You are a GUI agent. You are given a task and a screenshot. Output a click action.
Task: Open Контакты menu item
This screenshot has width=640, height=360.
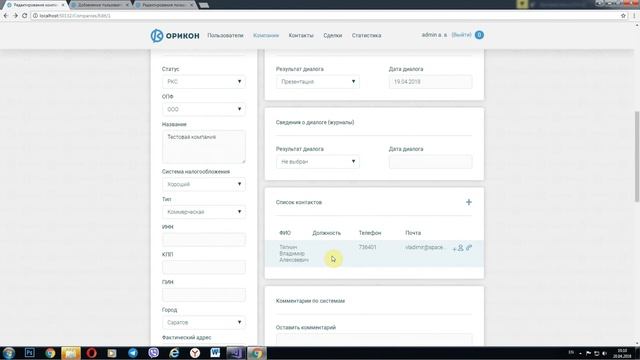(301, 36)
